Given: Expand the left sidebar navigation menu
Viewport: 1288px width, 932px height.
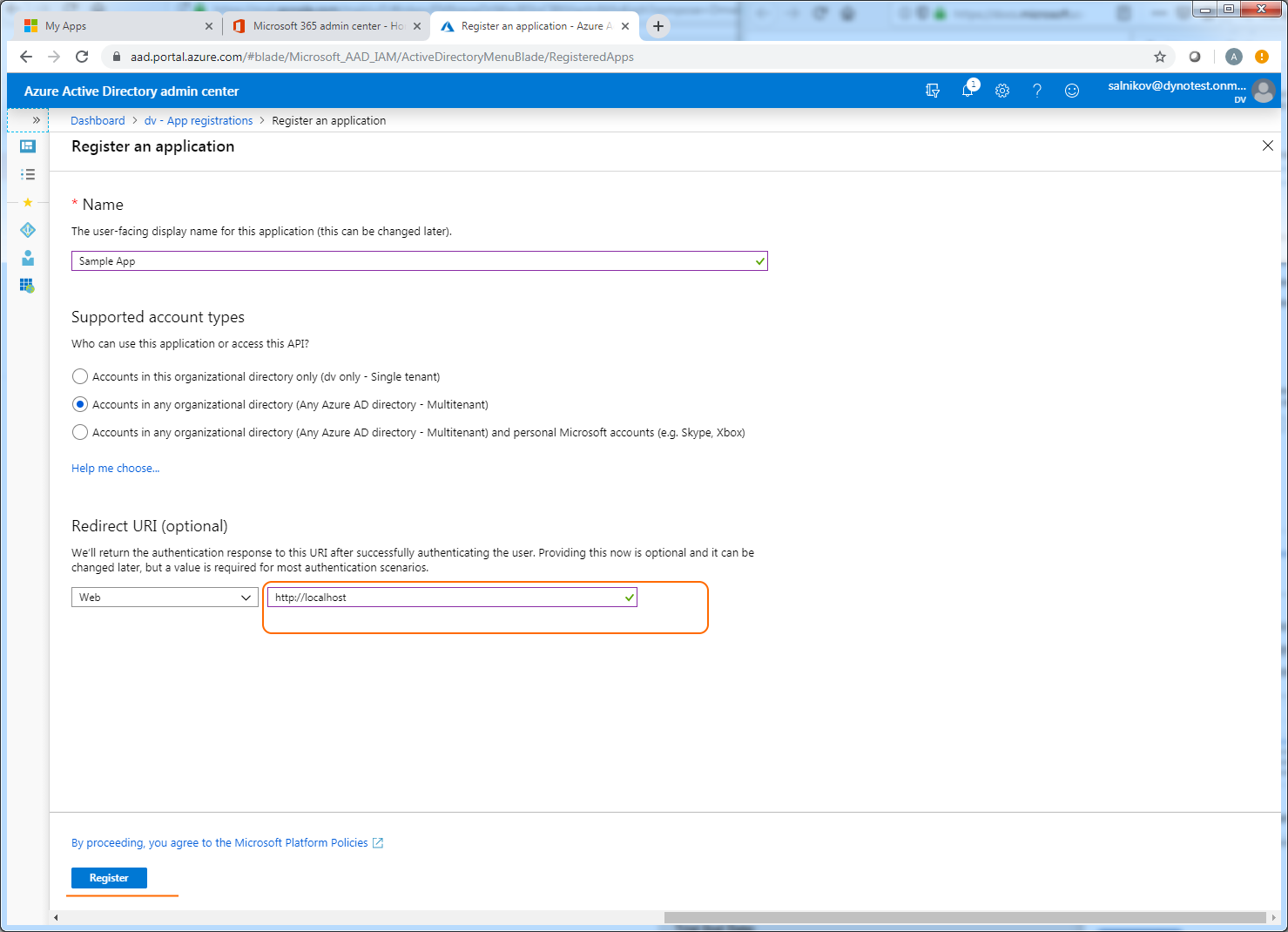Looking at the screenshot, I should [x=36, y=120].
